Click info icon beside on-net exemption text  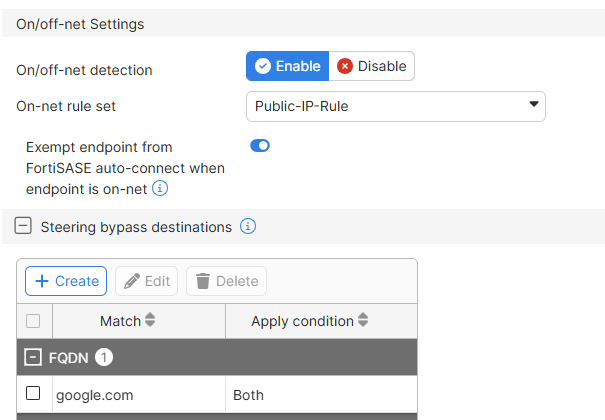pyautogui.click(x=160, y=187)
